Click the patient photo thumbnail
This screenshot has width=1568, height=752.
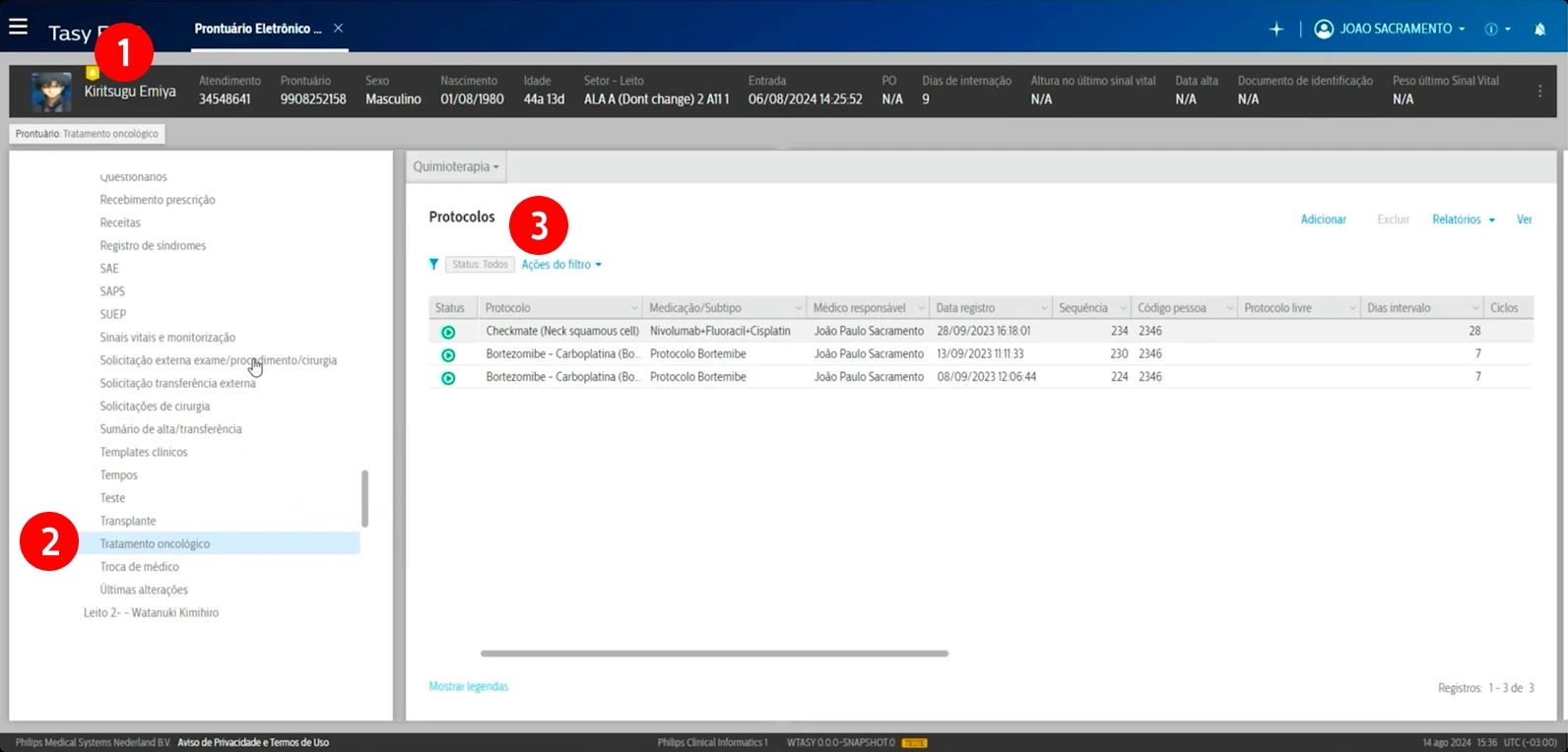[x=51, y=92]
